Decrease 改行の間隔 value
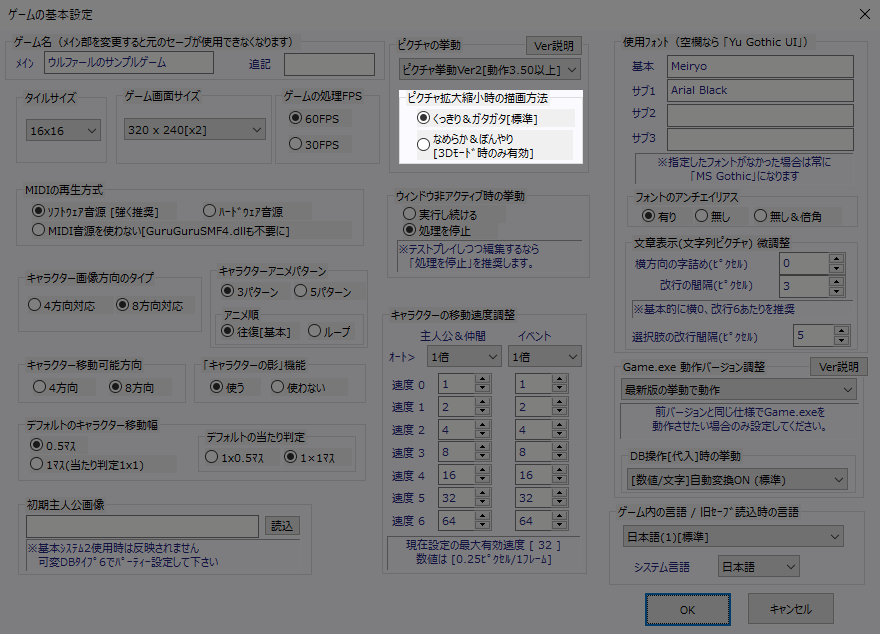 point(836,291)
